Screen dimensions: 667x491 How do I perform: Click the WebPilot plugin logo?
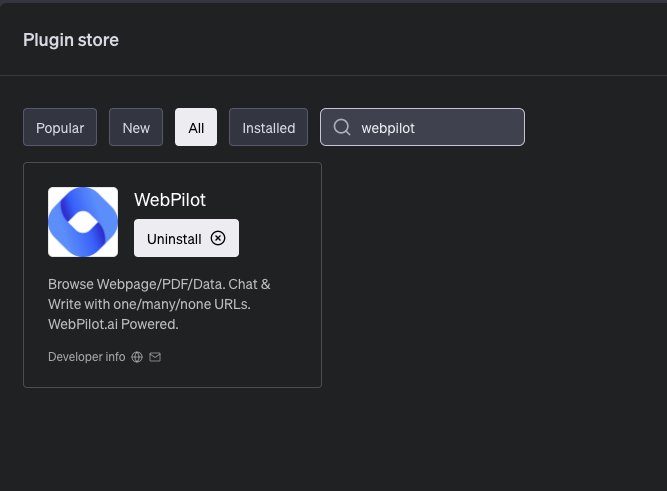tap(83, 222)
